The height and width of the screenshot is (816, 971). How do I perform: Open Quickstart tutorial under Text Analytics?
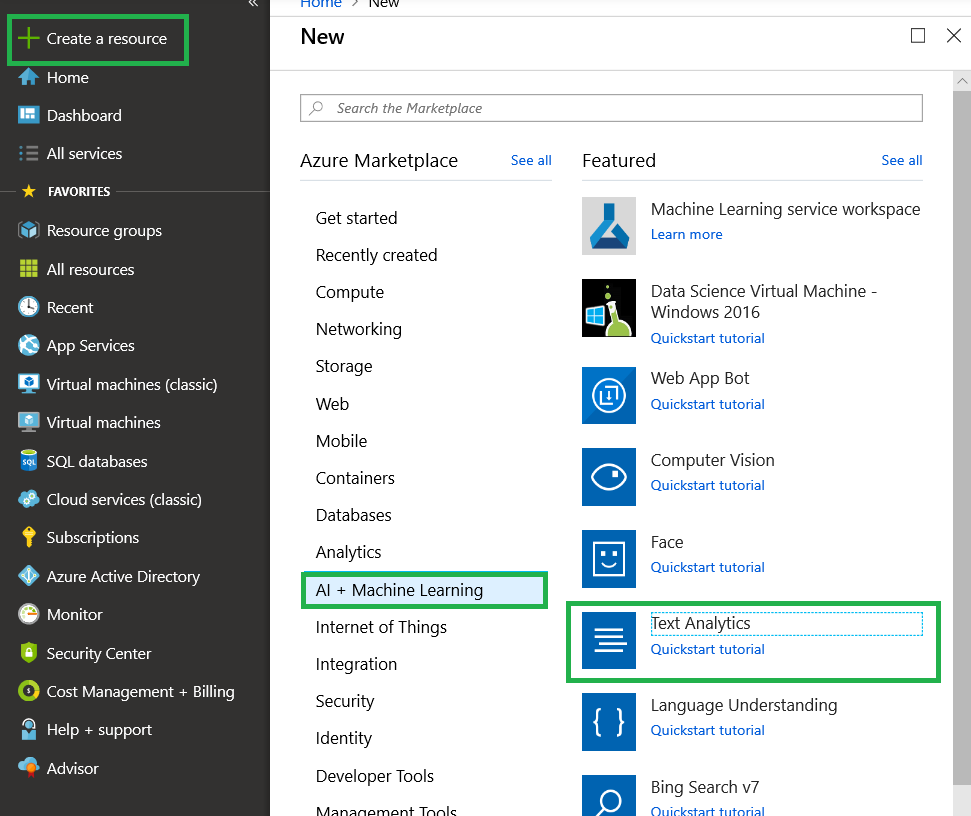pos(707,649)
